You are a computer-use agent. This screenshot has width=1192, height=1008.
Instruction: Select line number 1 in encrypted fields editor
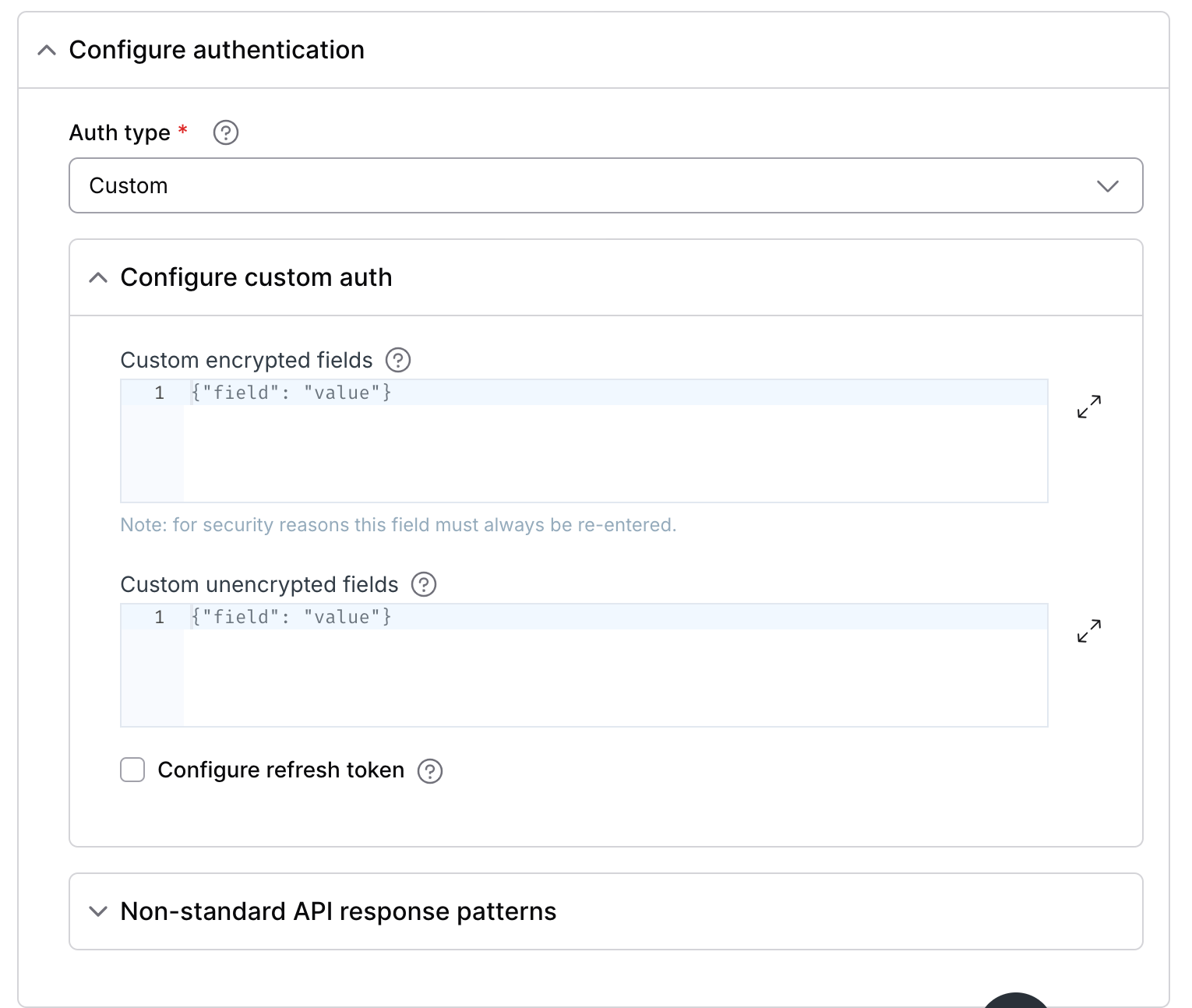point(159,393)
